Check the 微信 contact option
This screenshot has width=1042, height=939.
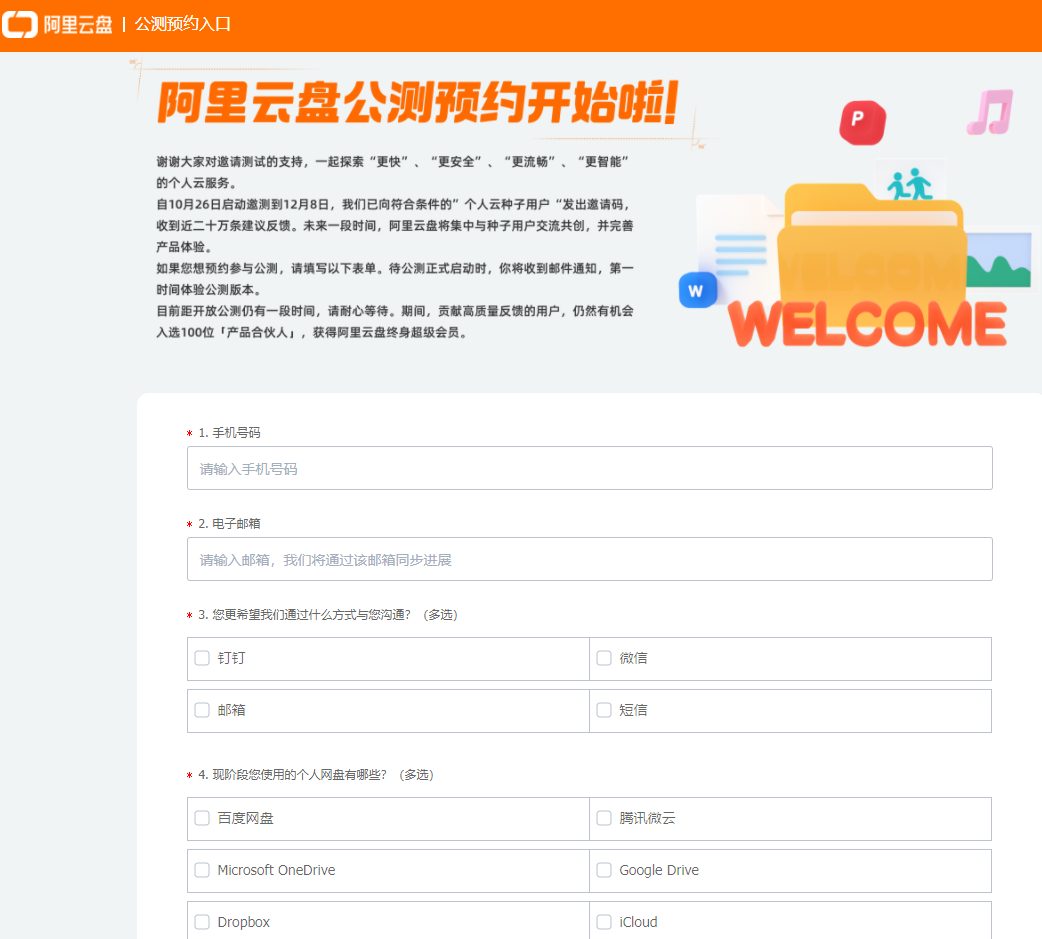pos(604,658)
